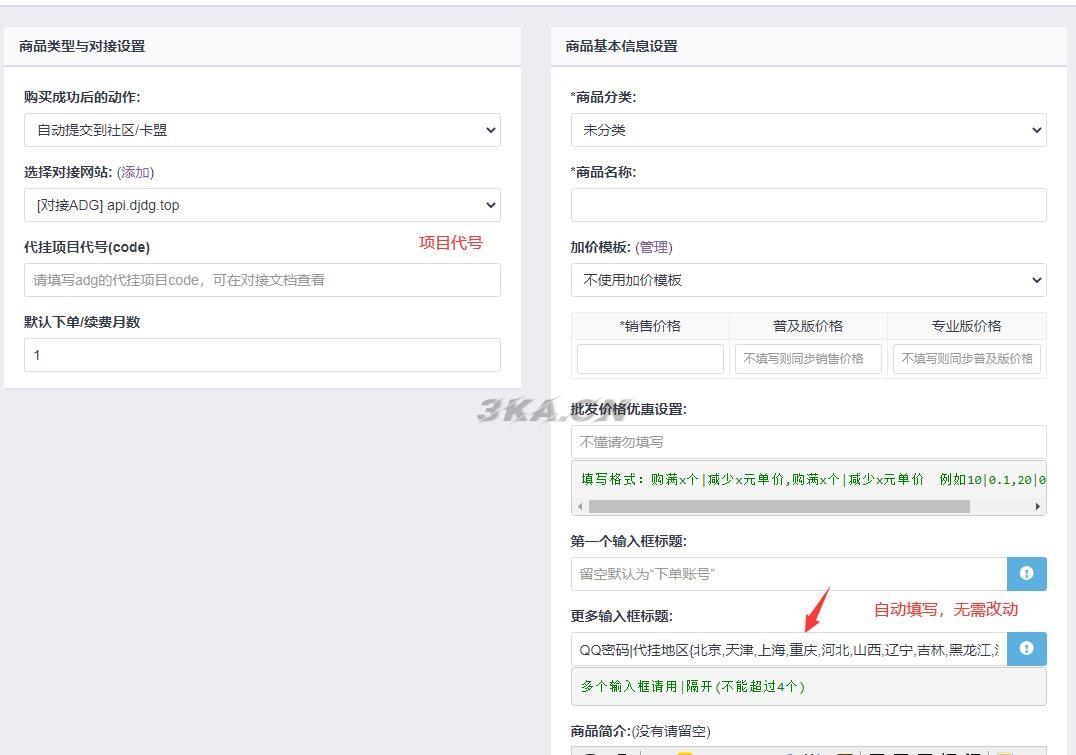Click the 普及版价格 input field
The width and height of the screenshot is (1076, 755).
(807, 358)
